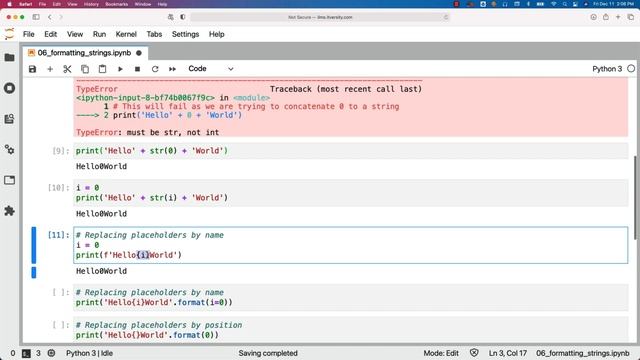Go back in Safari
Viewport: 640px width, 360px height.
pyautogui.click(x=50, y=17)
